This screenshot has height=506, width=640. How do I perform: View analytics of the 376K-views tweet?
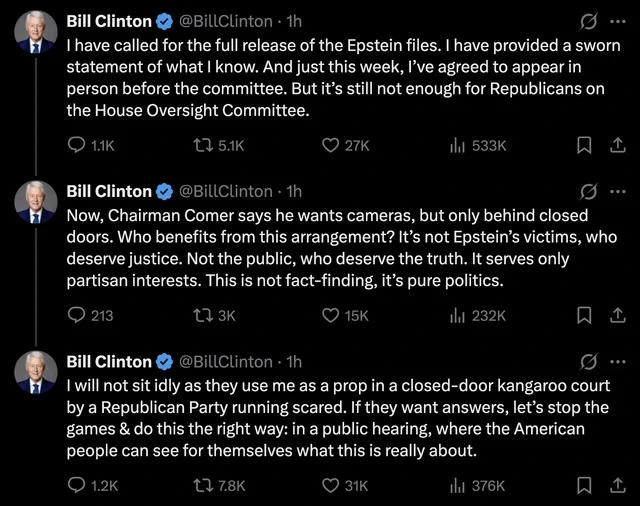click(459, 485)
